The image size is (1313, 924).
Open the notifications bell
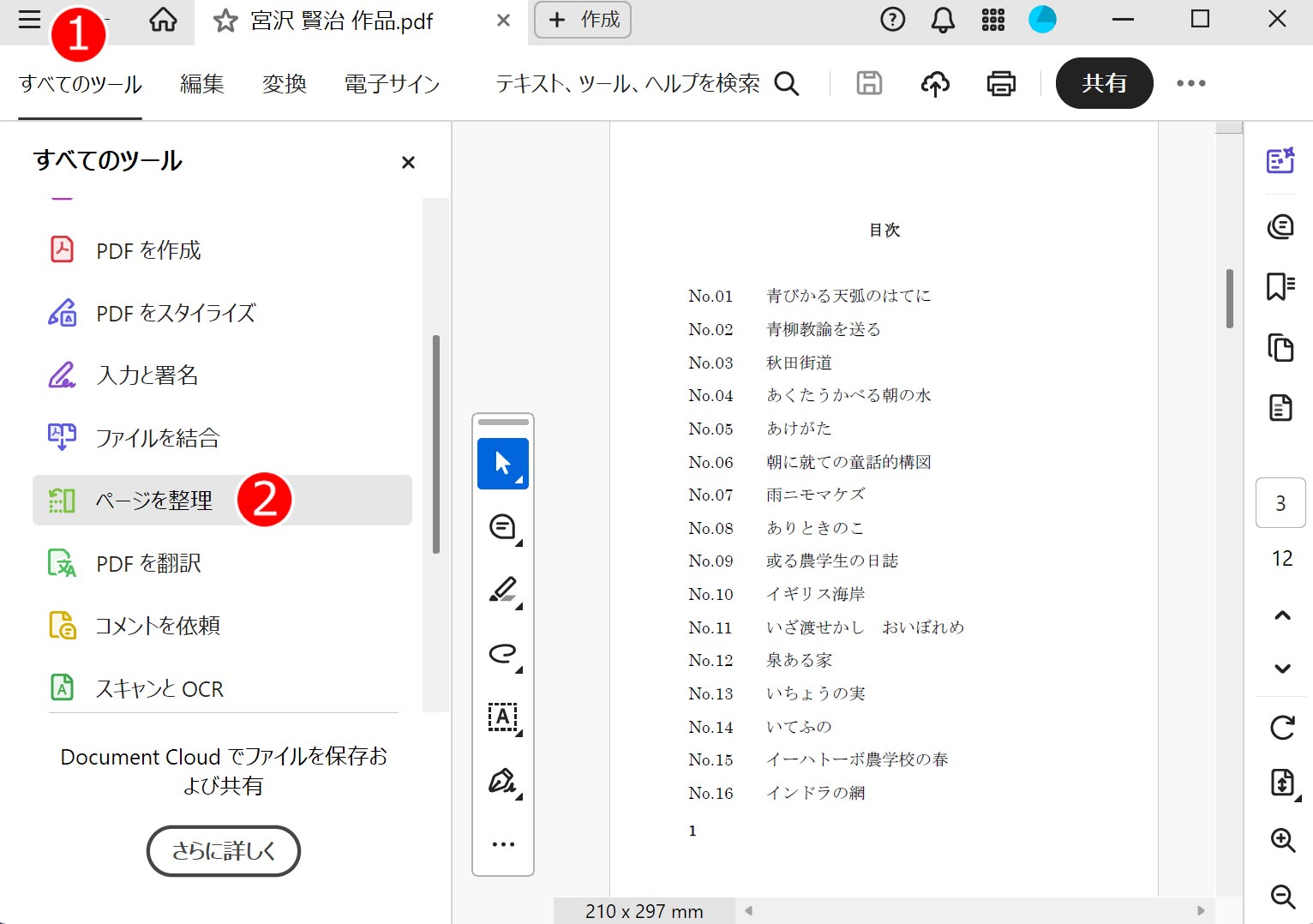(943, 20)
